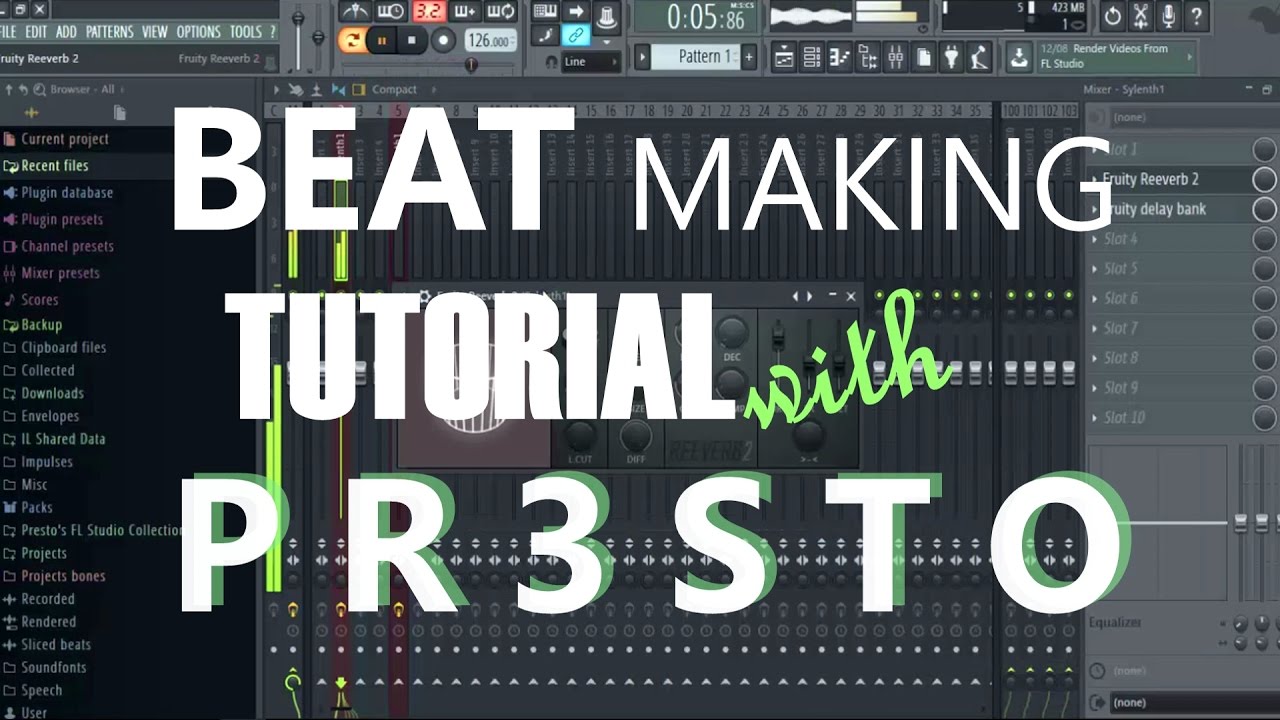The image size is (1280, 720).
Task: Toggle the blue link multilink controllers icon
Action: [575, 35]
